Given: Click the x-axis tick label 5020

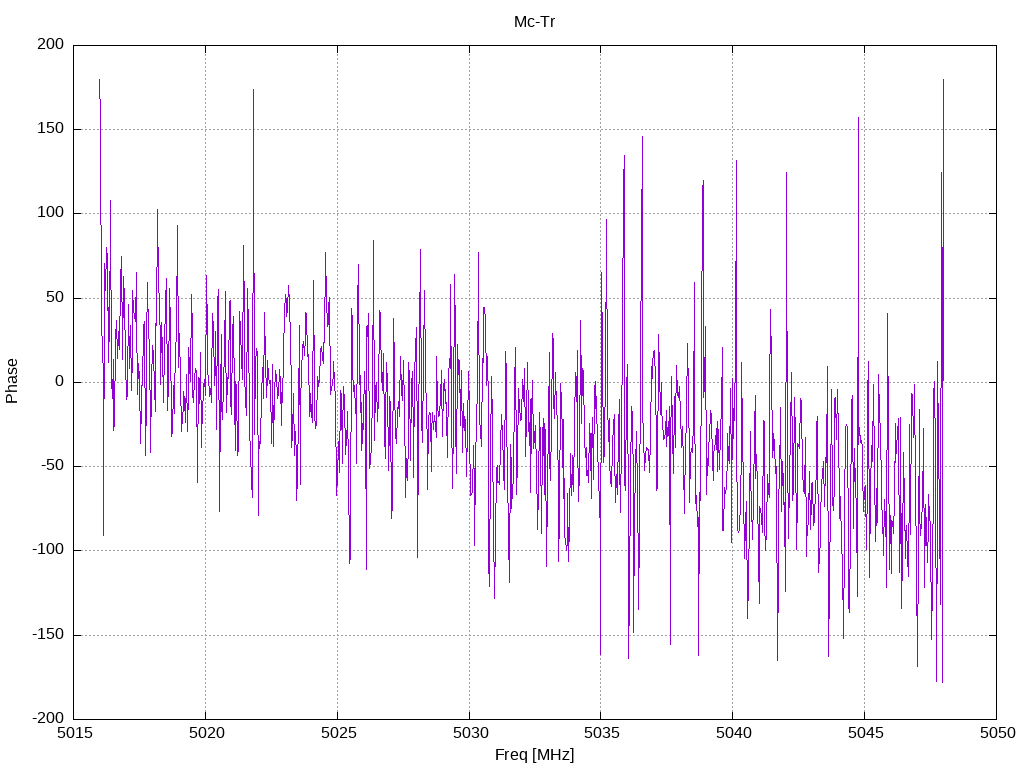Looking at the screenshot, I should [206, 733].
